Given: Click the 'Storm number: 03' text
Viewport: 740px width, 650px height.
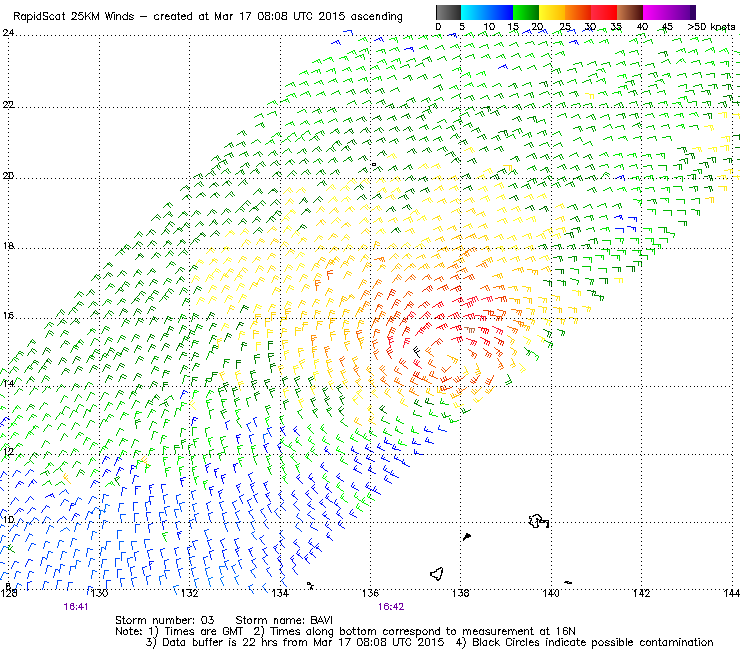Looking at the screenshot, I should [165, 620].
